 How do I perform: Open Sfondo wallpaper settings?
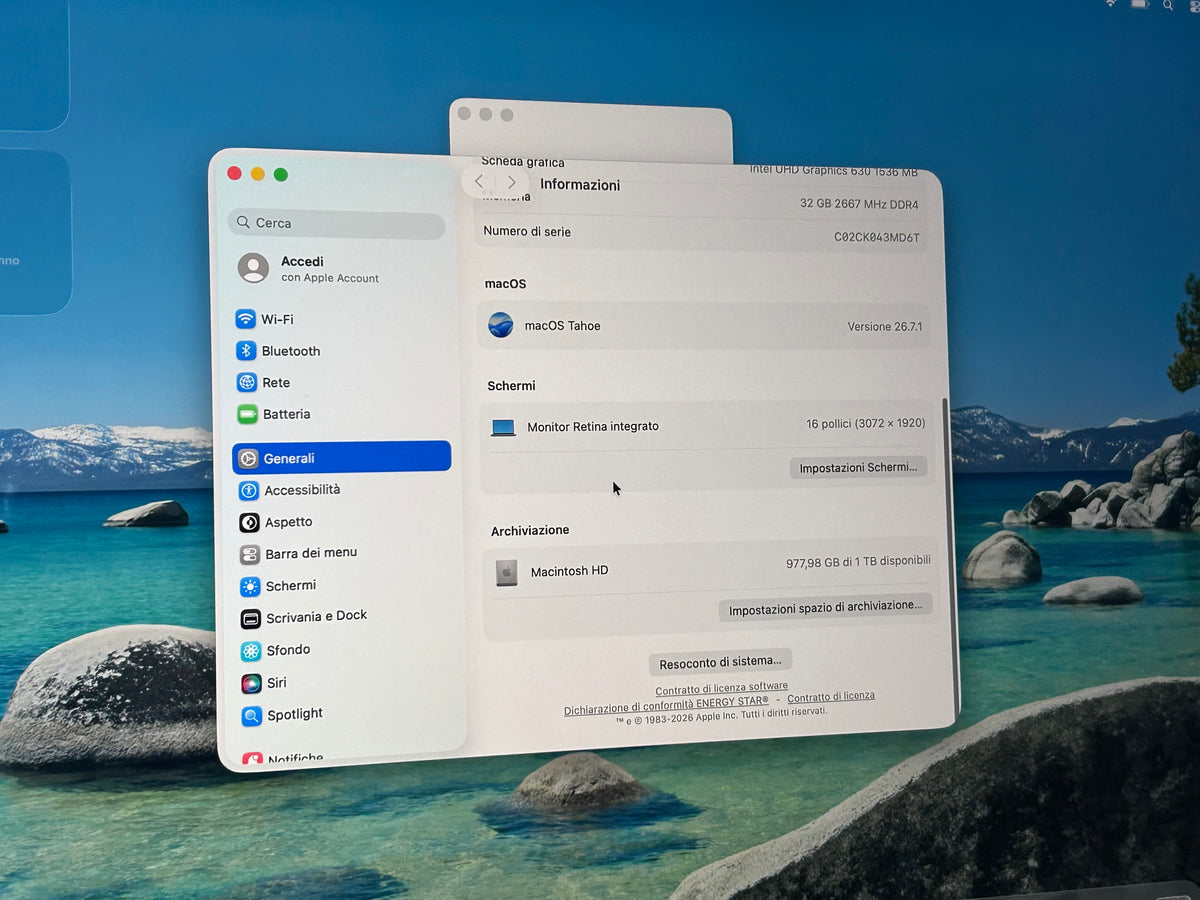point(276,651)
